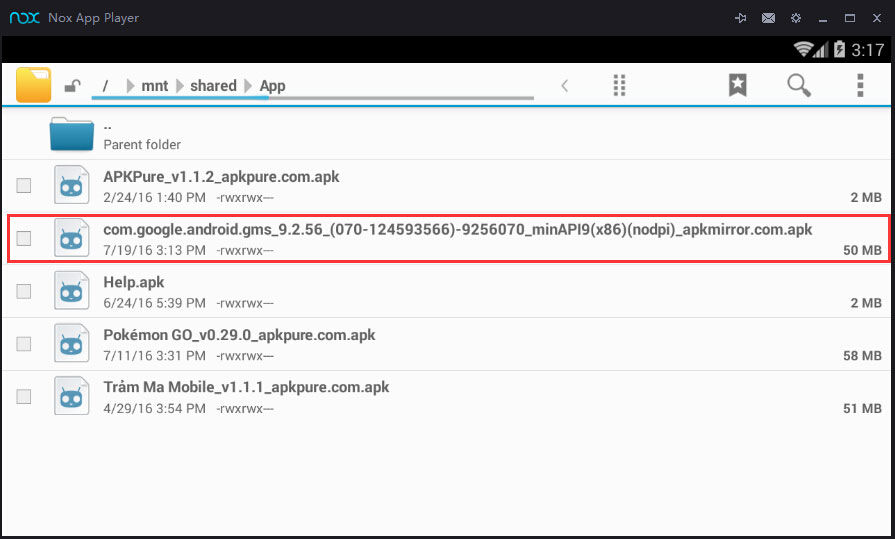This screenshot has width=895, height=539.
Task: Click the Help.apk file icon
Action: [71, 290]
